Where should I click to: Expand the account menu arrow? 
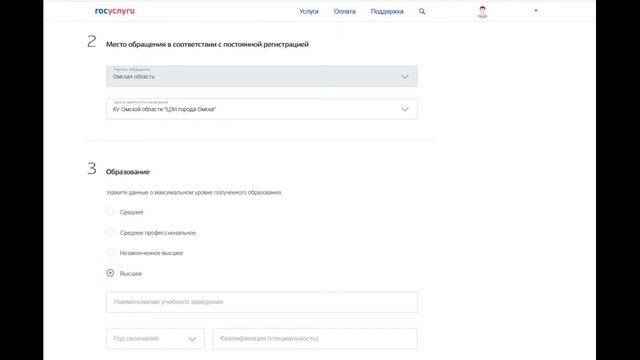536,11
